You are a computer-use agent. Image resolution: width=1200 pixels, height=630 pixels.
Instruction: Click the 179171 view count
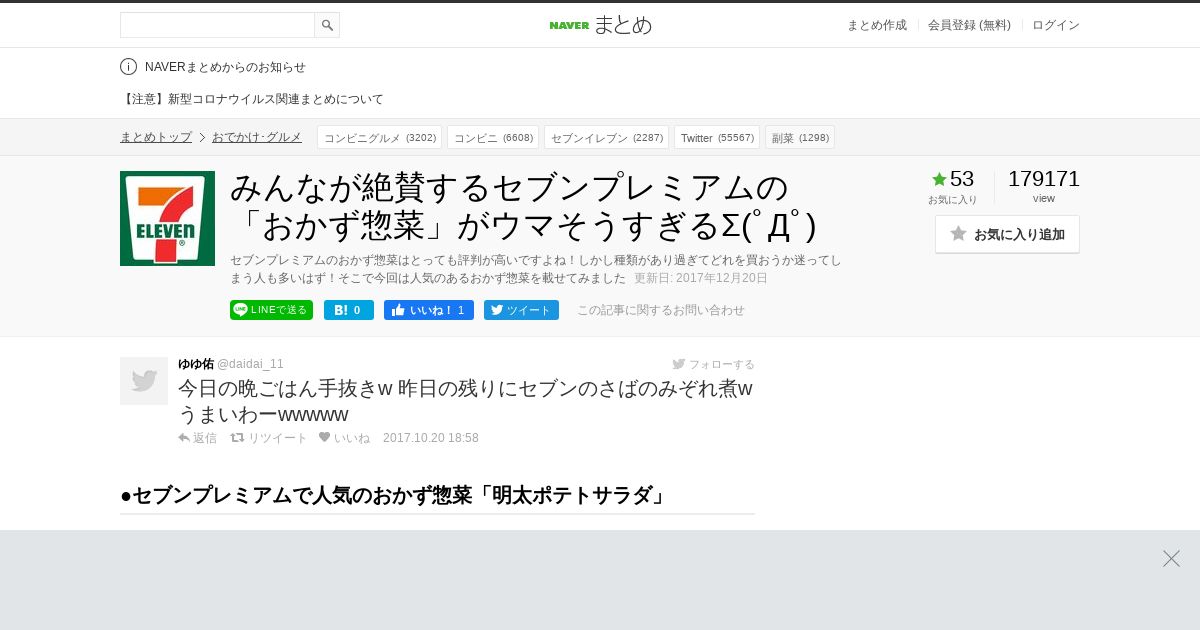pyautogui.click(x=1044, y=179)
